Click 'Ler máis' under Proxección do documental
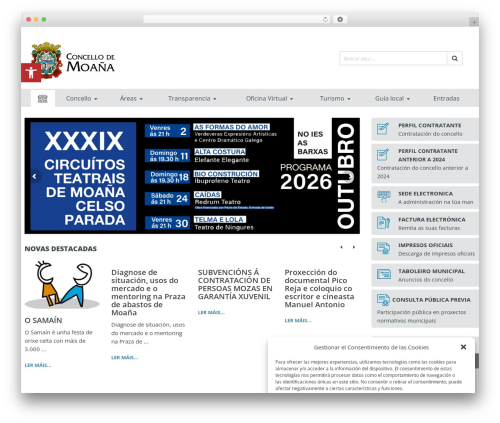500x423 pixels. 298,320
